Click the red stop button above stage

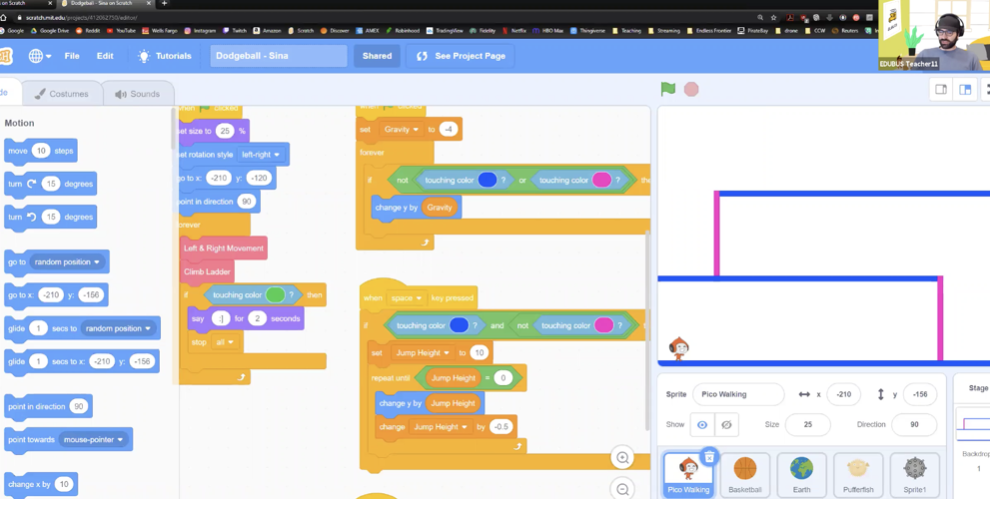[x=691, y=89]
